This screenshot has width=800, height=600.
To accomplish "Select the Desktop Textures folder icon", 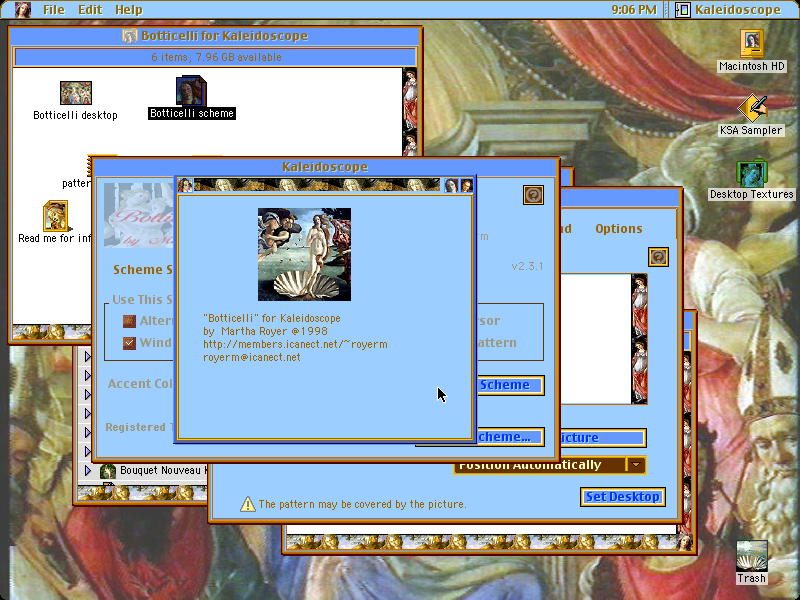I will [x=752, y=173].
